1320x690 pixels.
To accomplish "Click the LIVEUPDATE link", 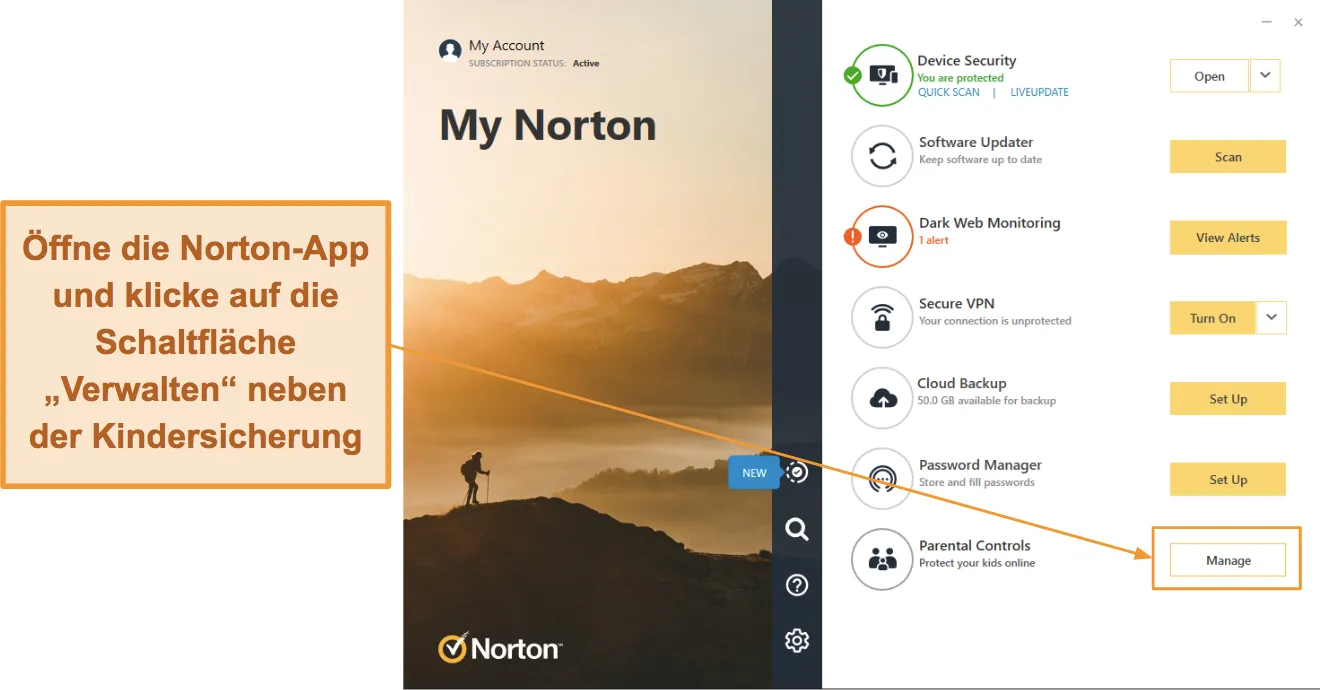I will tap(1039, 92).
